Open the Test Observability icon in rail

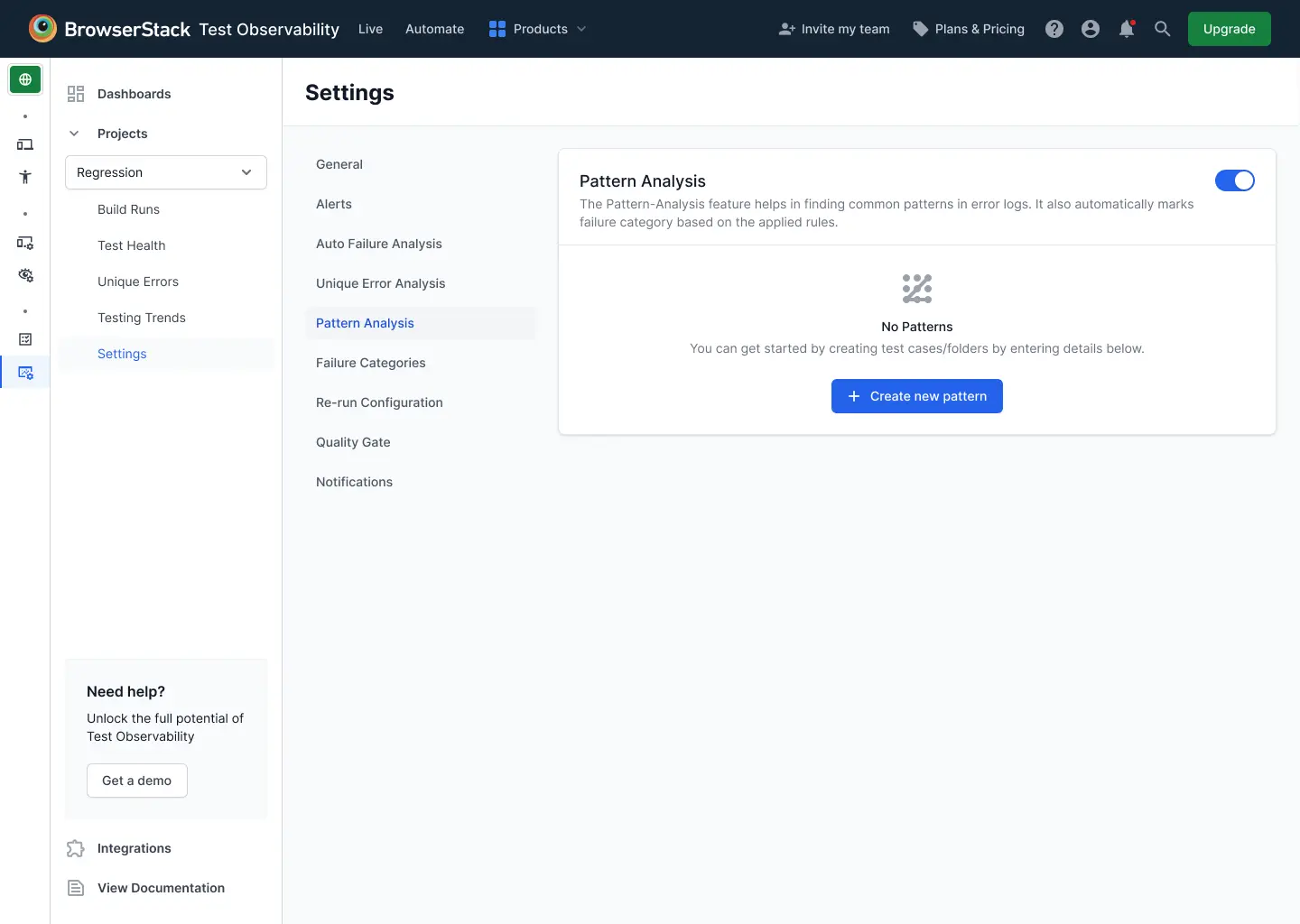[x=25, y=372]
